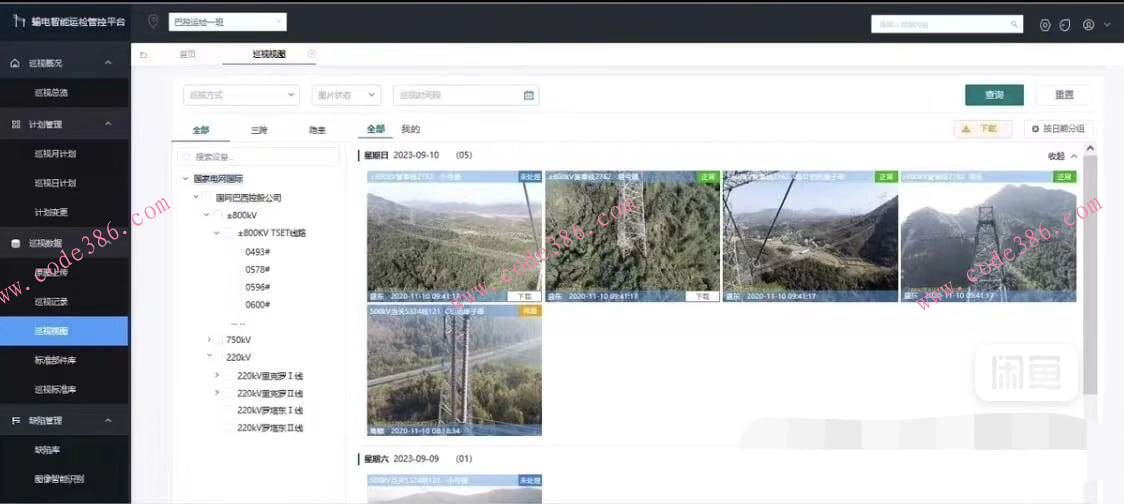Image resolution: width=1124 pixels, height=504 pixels.
Task: Select the highlighted 巡视视图 sidebar item
Action: [65, 331]
